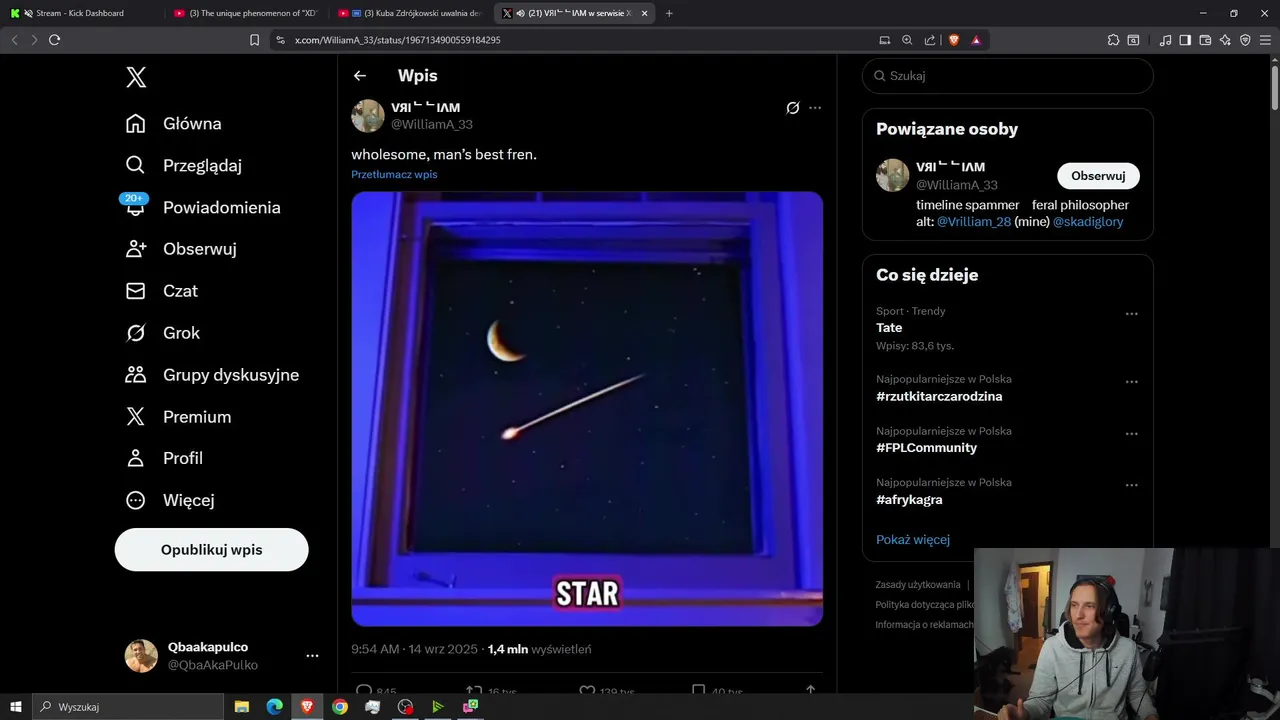Focus the Szukaj search field

[x=1008, y=76]
